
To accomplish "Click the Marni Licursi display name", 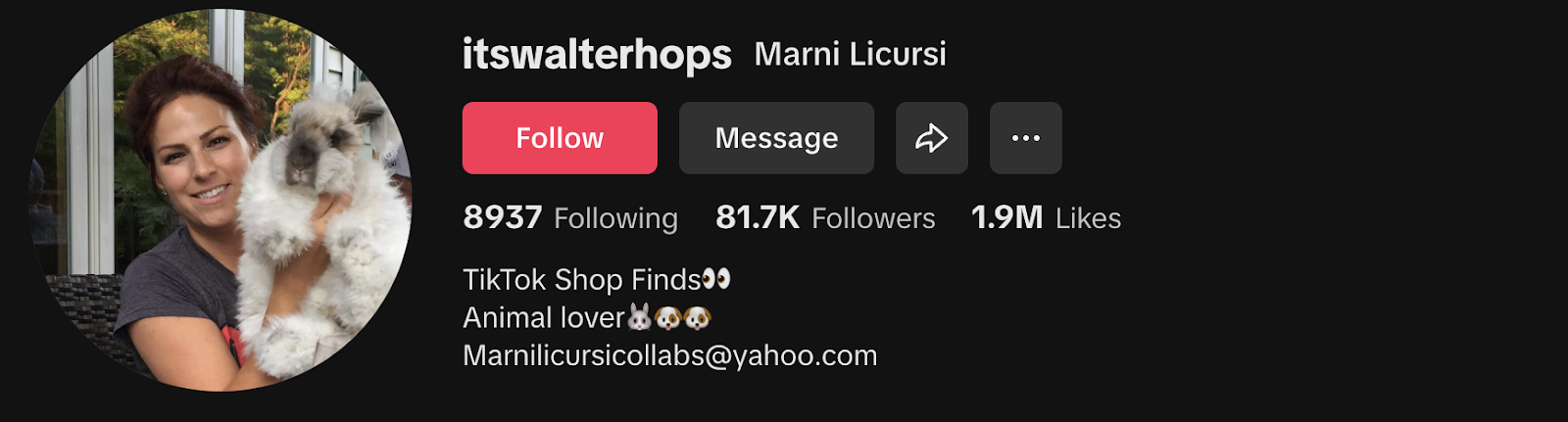I will pyautogui.click(x=851, y=54).
